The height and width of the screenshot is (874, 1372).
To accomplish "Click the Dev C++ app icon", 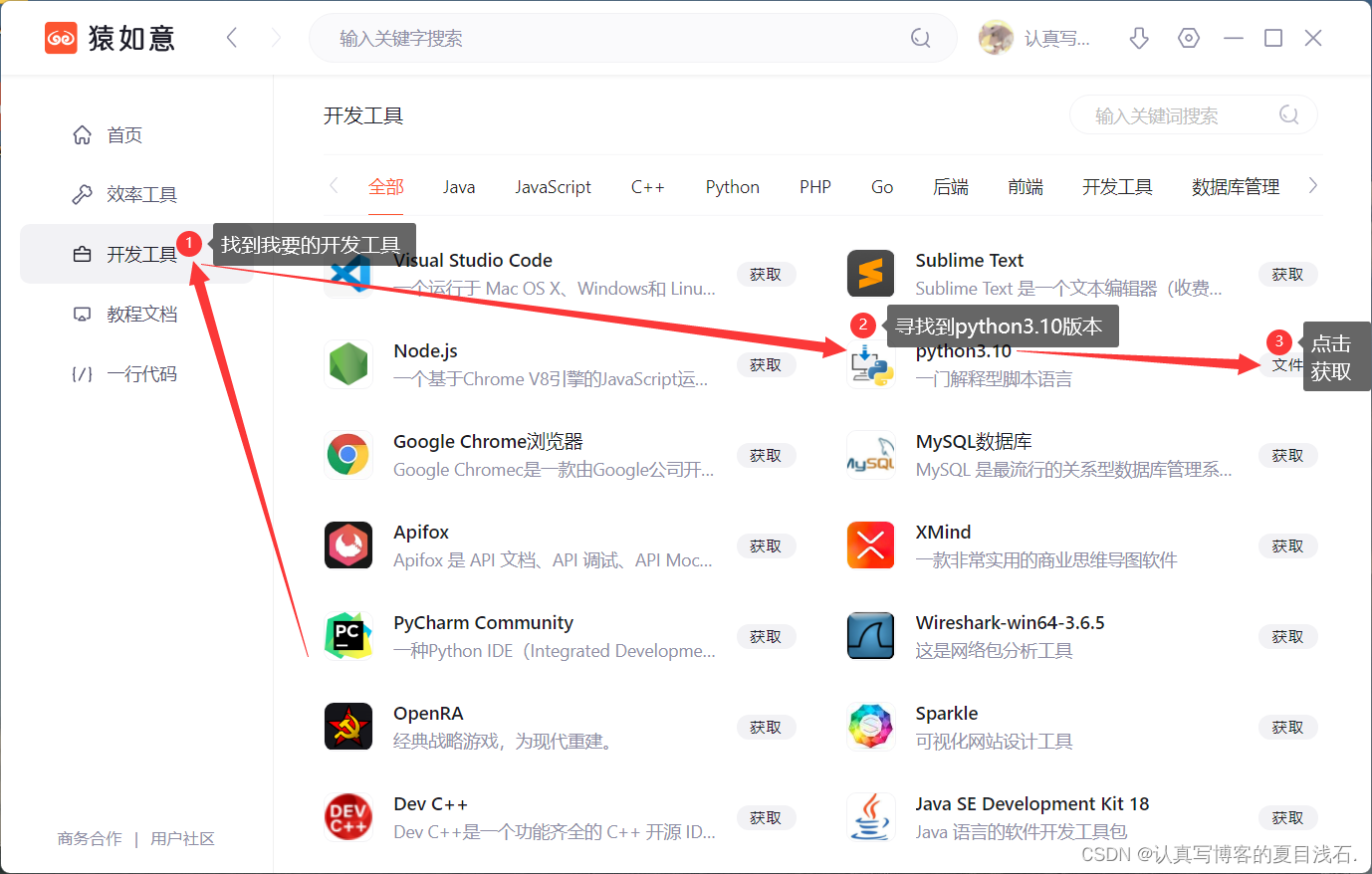I will click(x=348, y=817).
